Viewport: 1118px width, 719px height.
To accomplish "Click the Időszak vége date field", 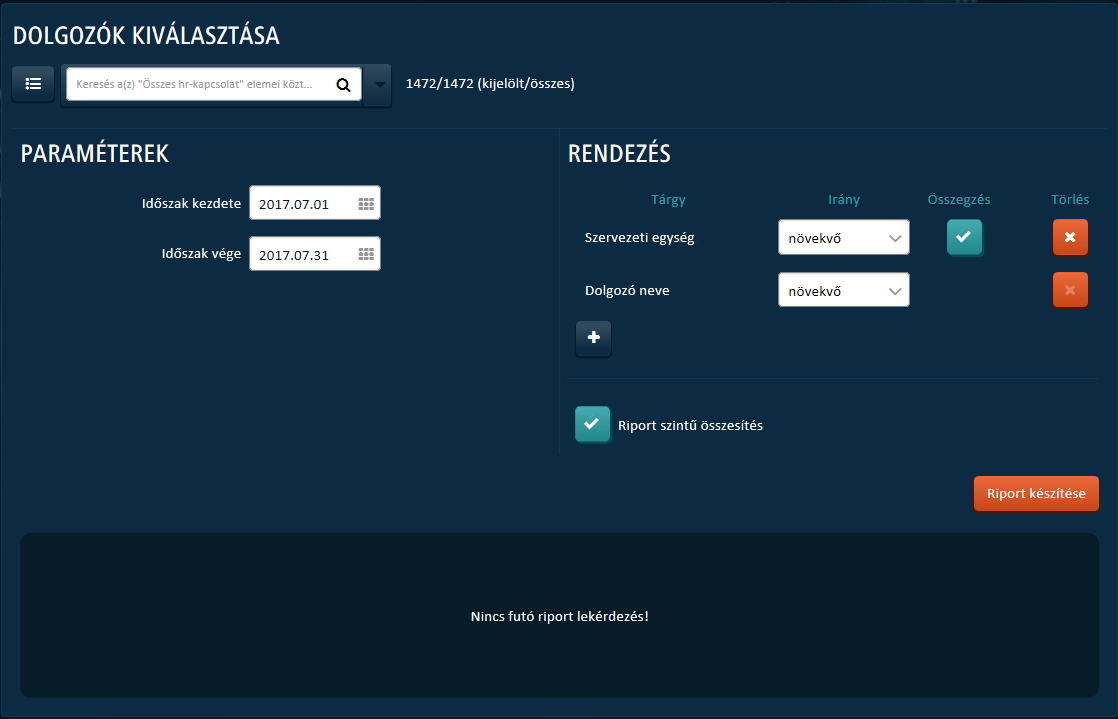I will [x=314, y=254].
